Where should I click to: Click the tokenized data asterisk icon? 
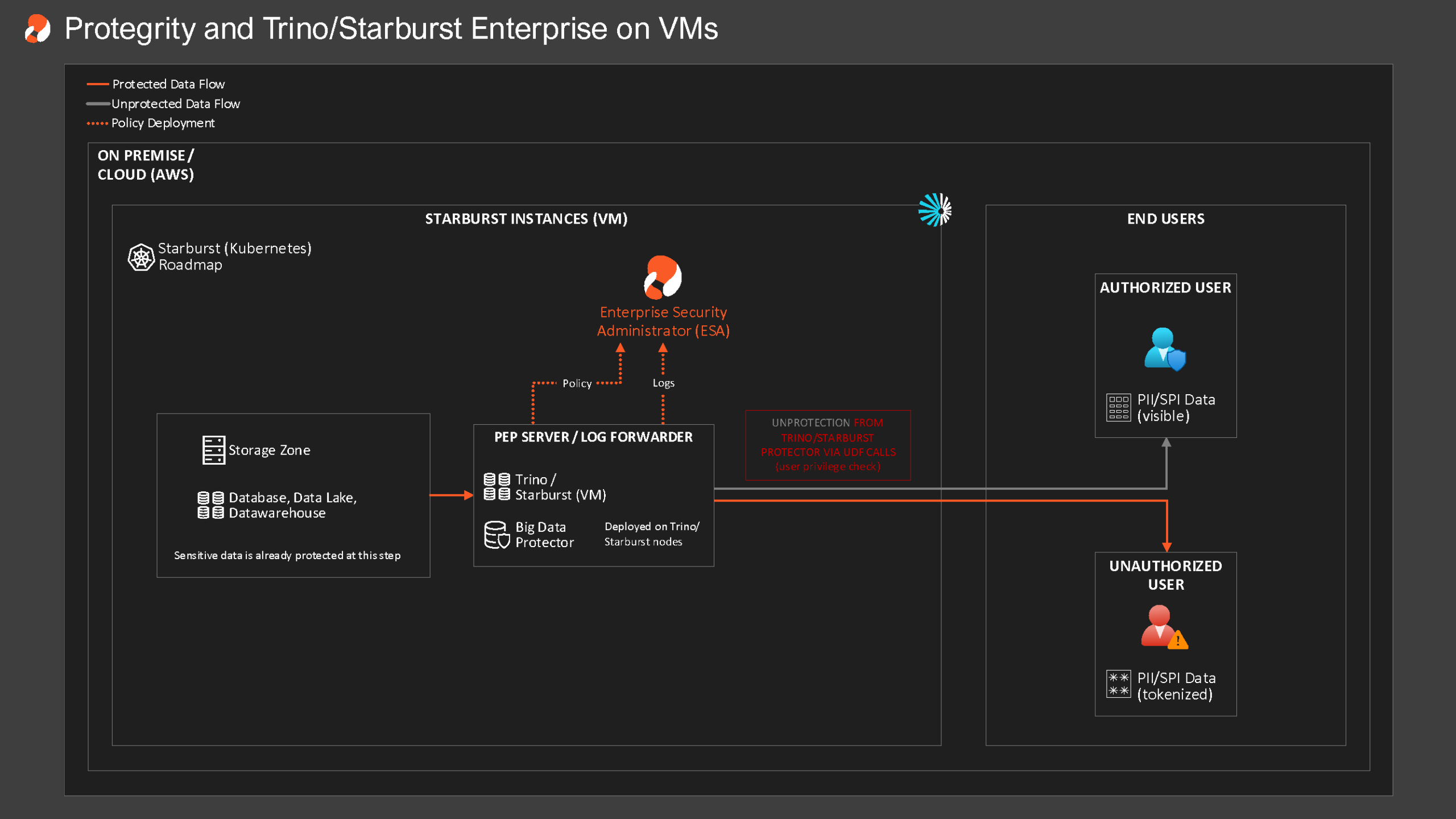point(1118,684)
